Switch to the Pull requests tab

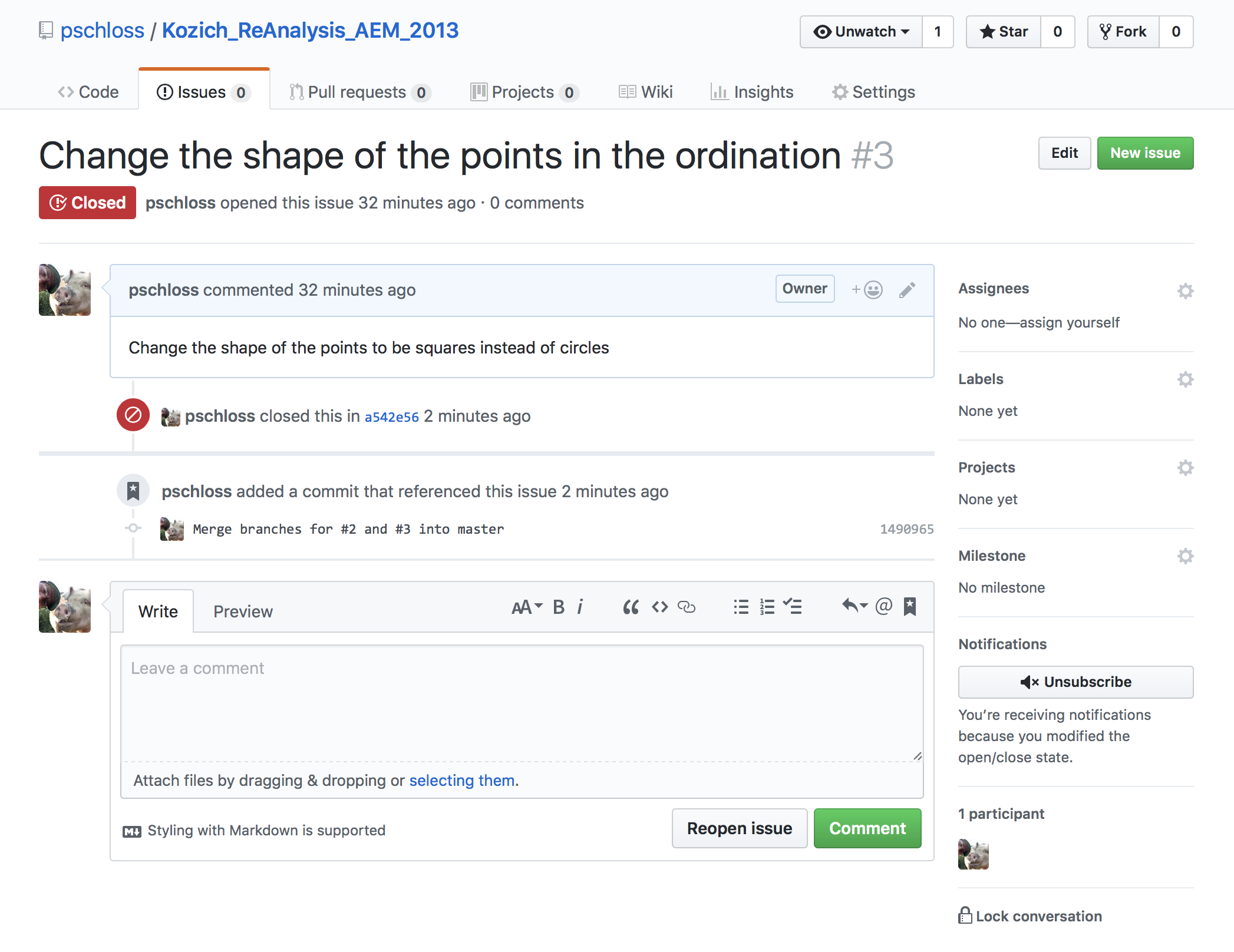(360, 92)
